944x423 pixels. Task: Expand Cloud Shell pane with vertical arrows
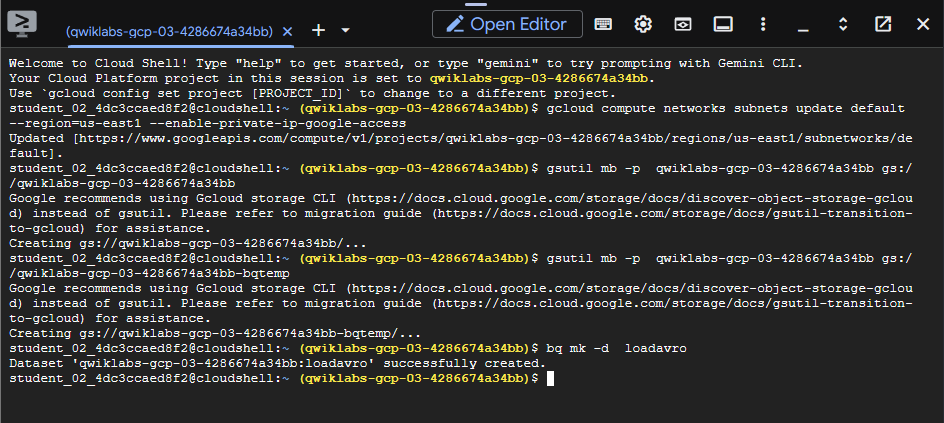(843, 24)
